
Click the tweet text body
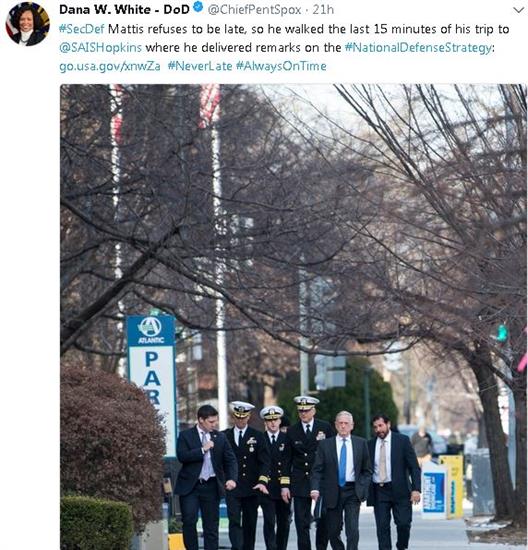click(x=284, y=47)
